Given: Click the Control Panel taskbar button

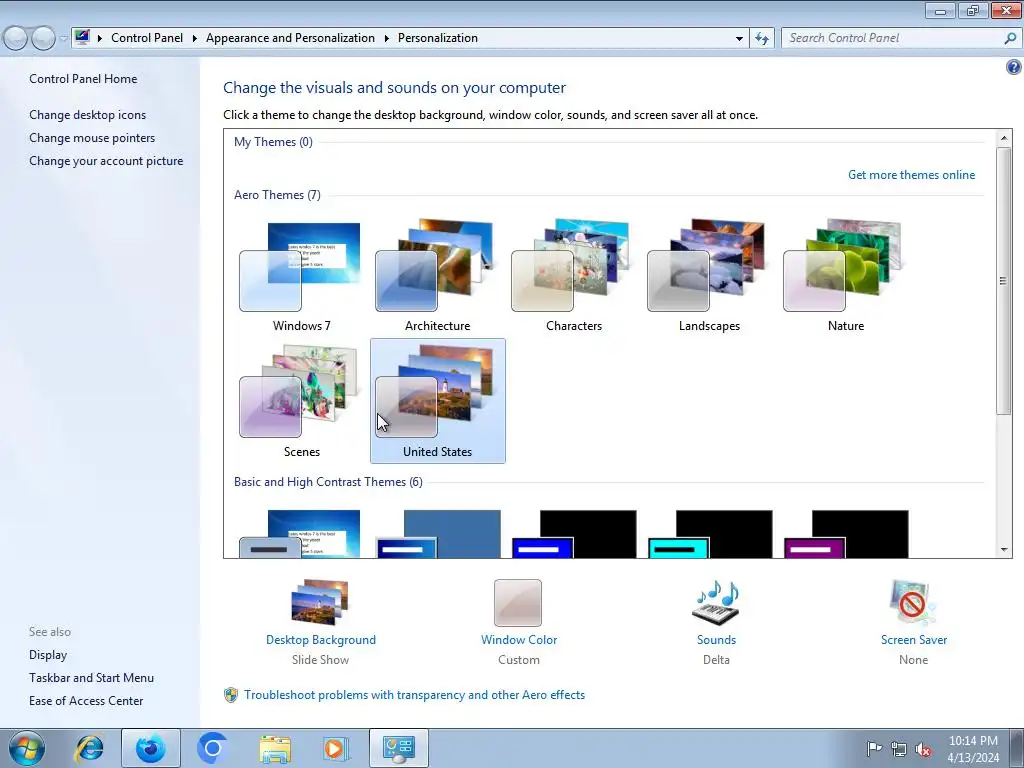Looking at the screenshot, I should click(398, 748).
